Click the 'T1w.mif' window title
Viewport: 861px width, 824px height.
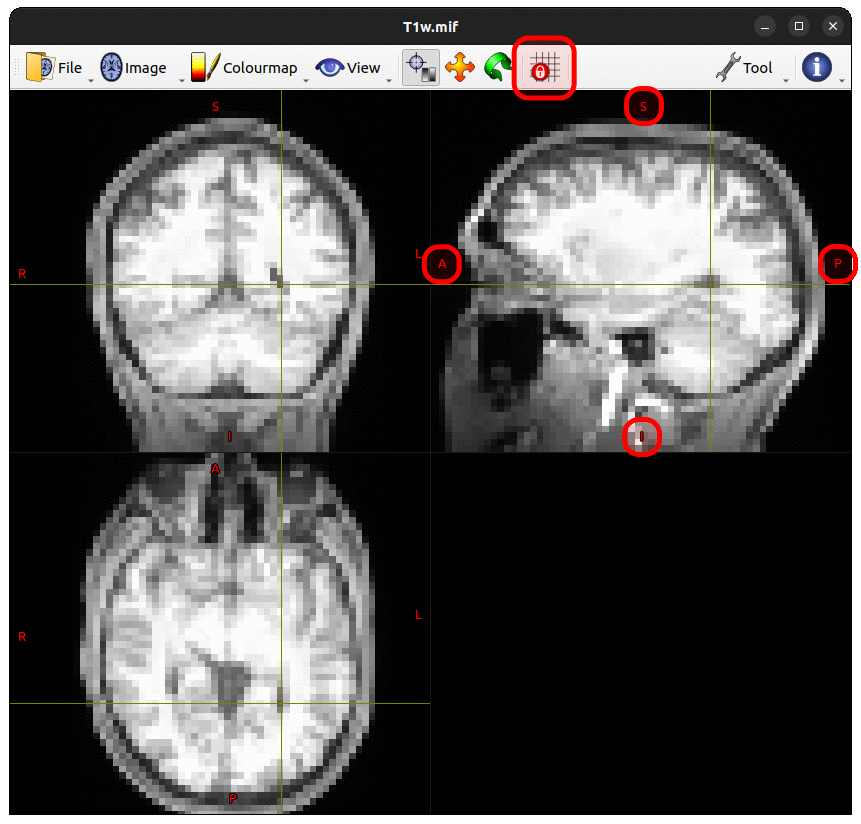430,26
